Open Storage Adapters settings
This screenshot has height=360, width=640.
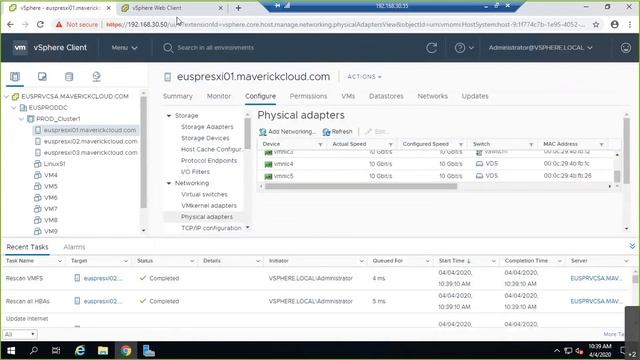207,127
